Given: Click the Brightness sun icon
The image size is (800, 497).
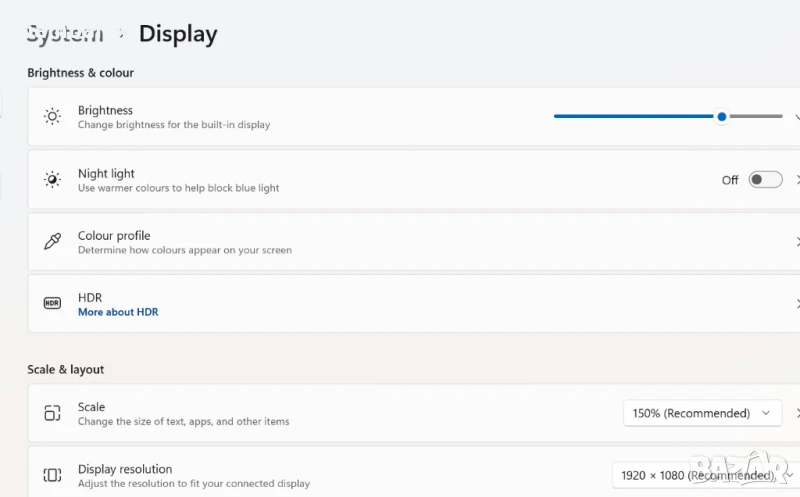Looking at the screenshot, I should [x=52, y=117].
